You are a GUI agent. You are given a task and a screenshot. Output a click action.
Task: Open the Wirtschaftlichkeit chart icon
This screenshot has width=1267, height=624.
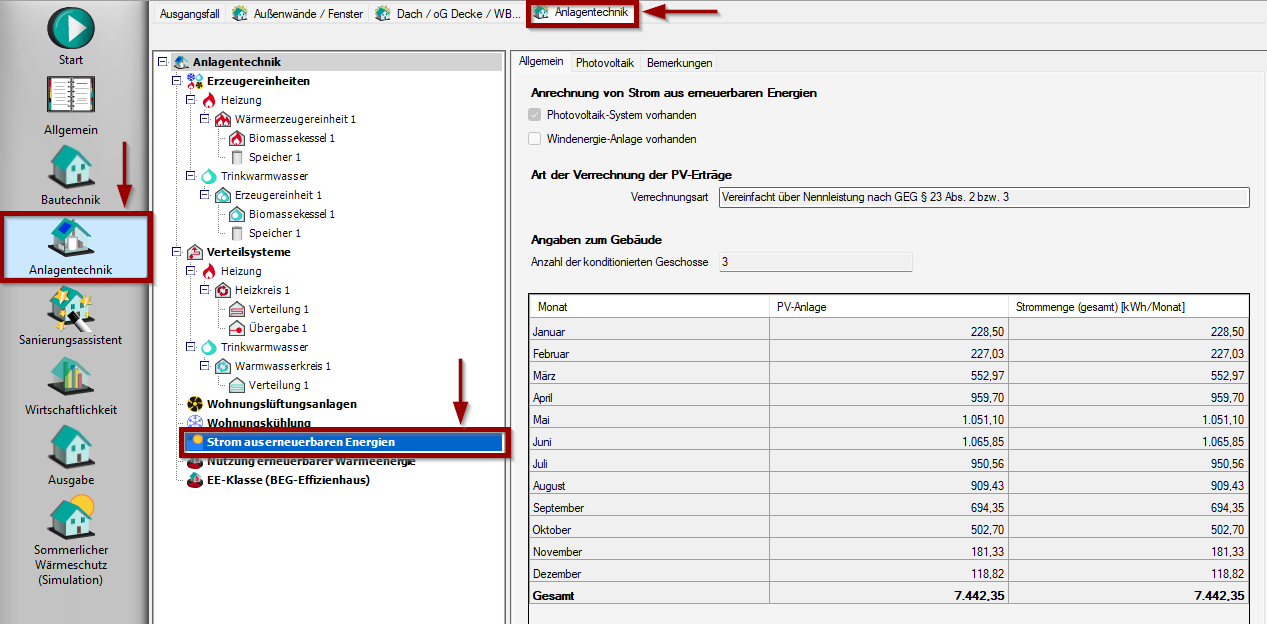tap(71, 378)
